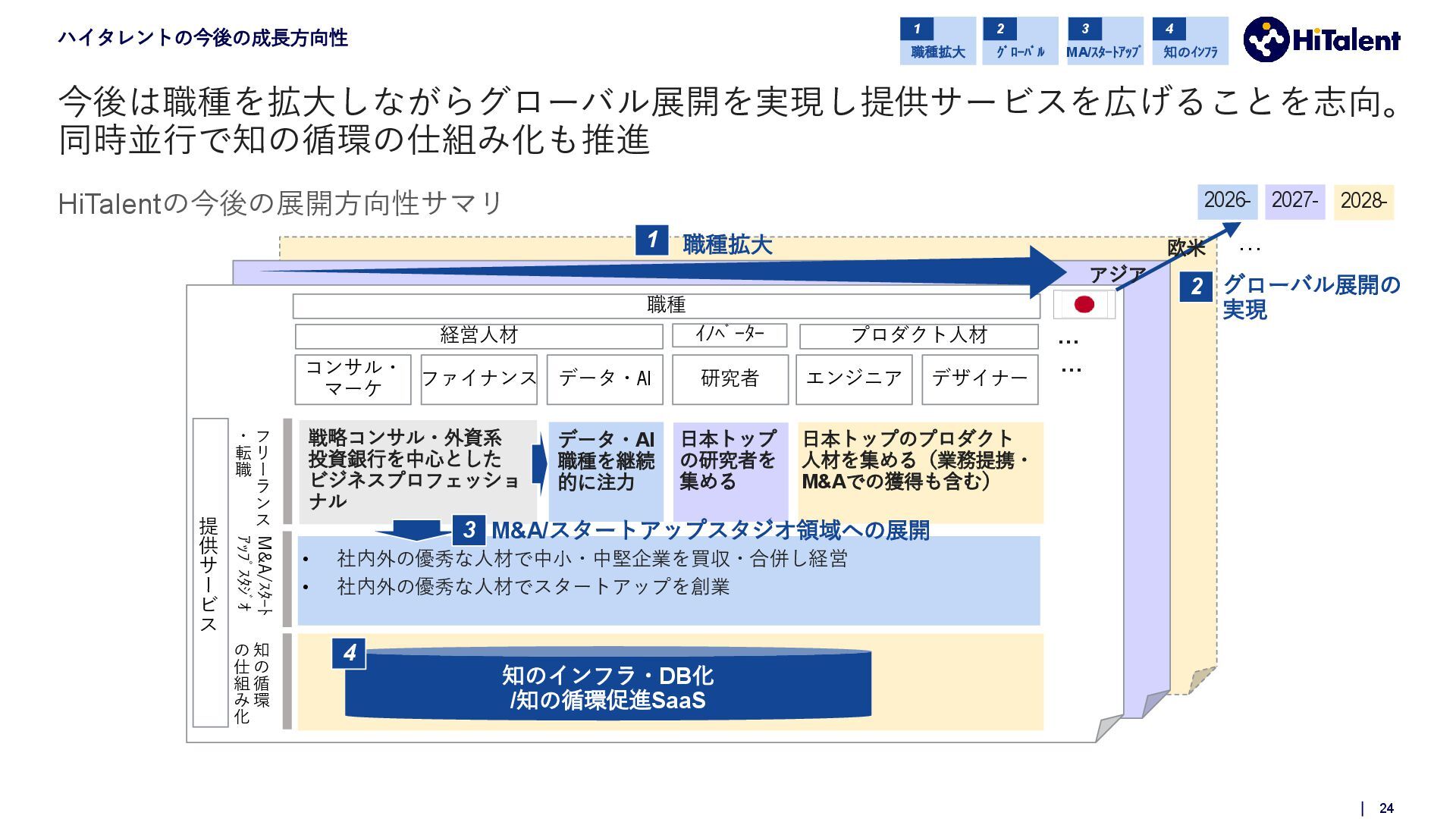Click the HiTalent logo icon
Image resolution: width=1456 pixels, height=819 pixels.
(1266, 39)
